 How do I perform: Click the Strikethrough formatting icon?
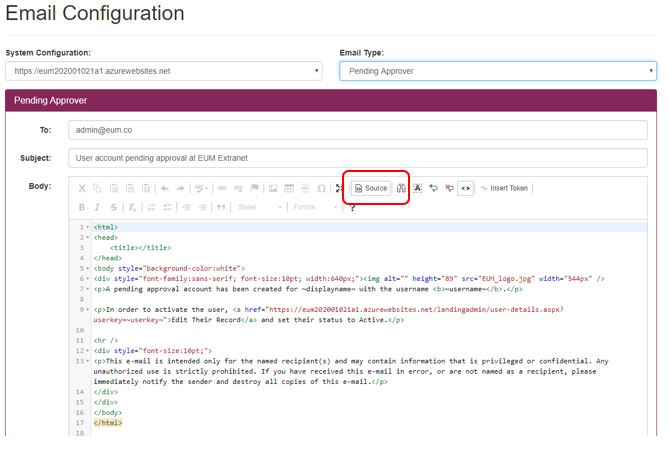[113, 207]
